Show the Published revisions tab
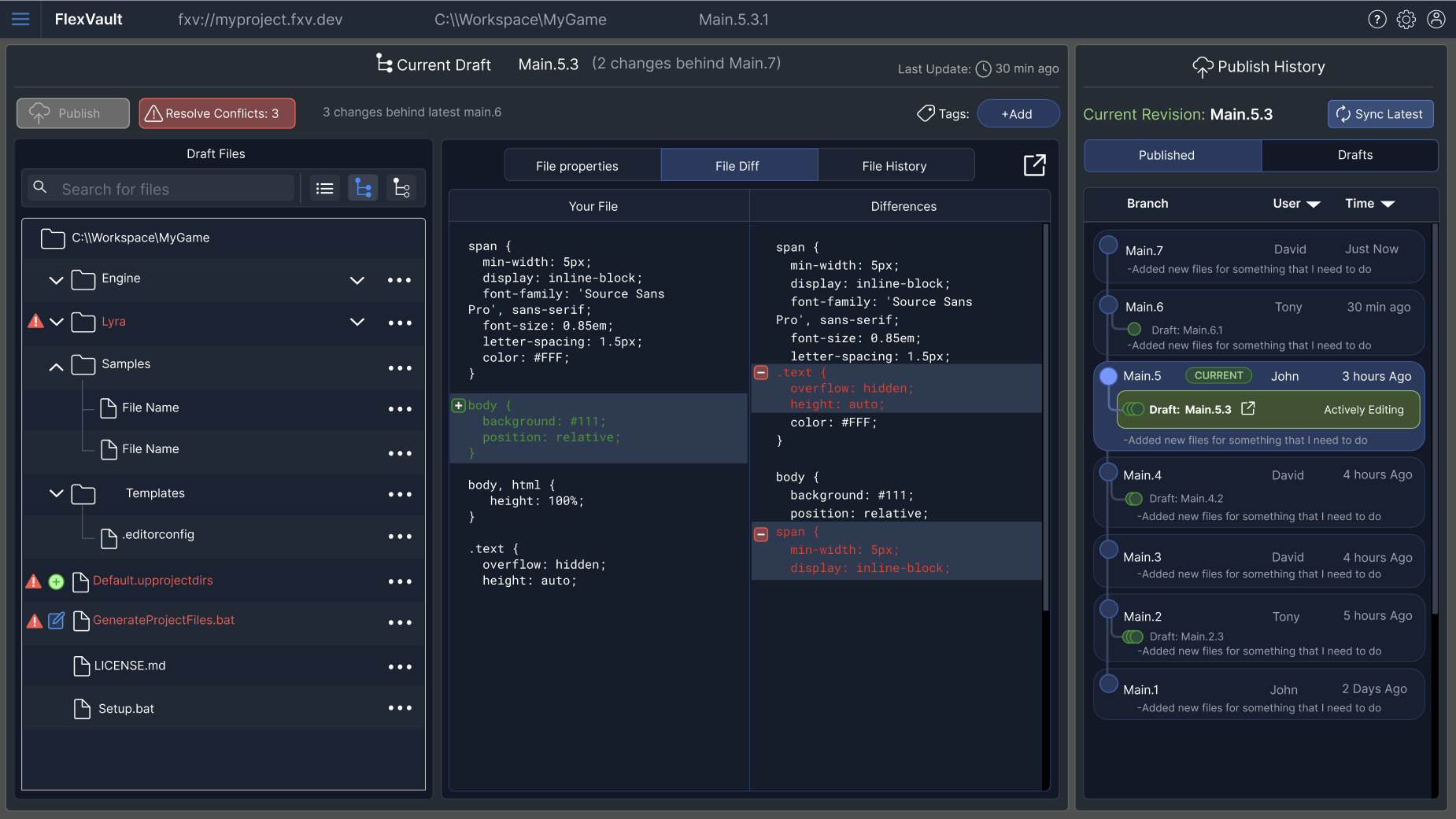The height and width of the screenshot is (819, 1456). (1173, 156)
